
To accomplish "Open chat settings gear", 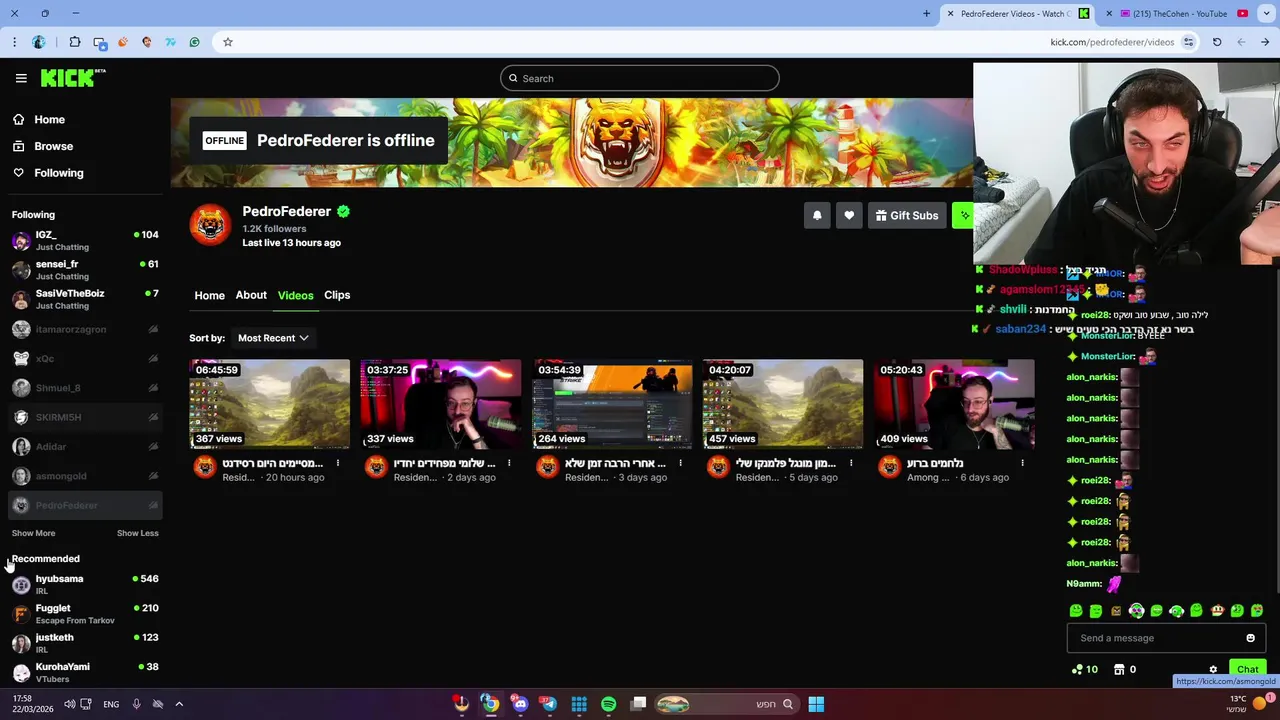I will click(1213, 670).
